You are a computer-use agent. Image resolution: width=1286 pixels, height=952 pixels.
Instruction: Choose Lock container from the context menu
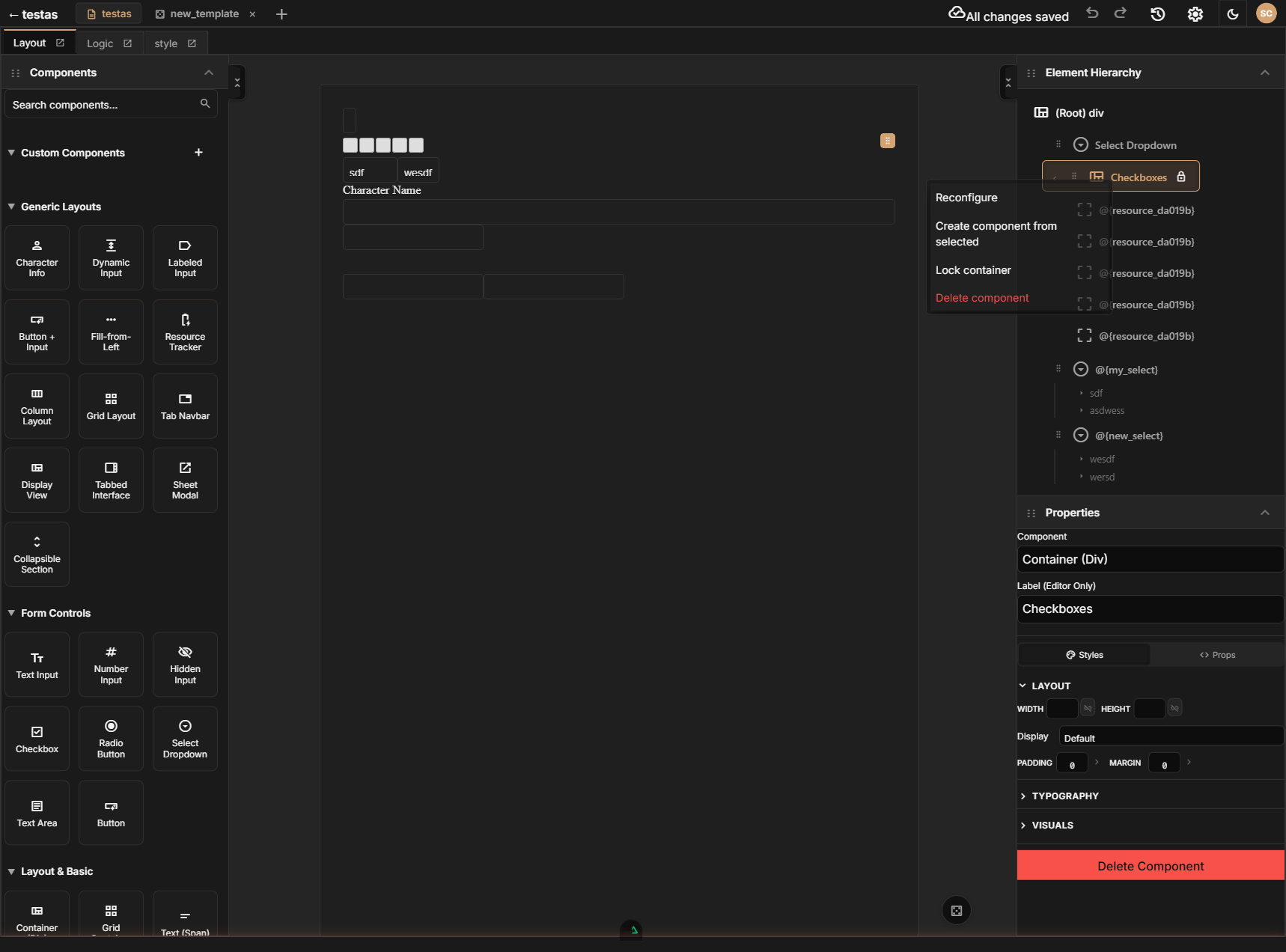pos(973,270)
